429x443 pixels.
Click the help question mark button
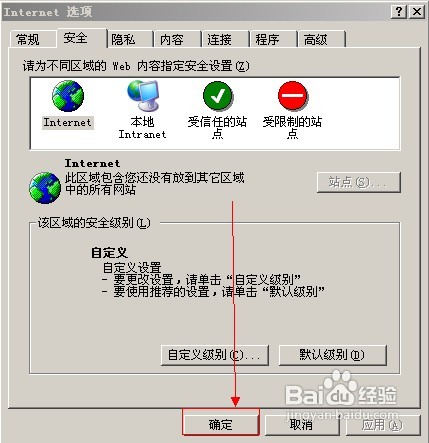[399, 12]
